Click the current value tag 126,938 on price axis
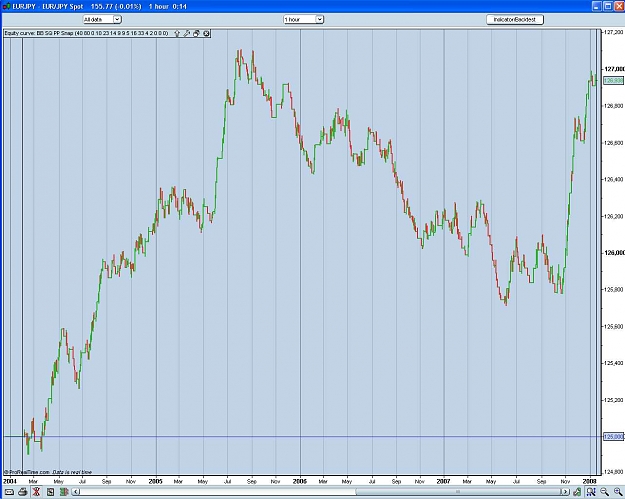 tap(613, 81)
